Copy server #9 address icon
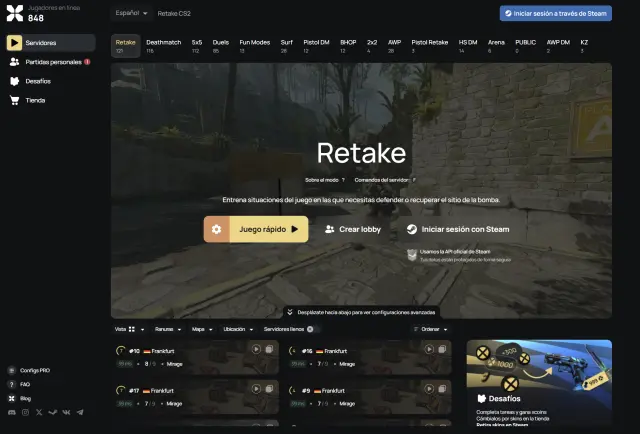Screen dimensions: 640x434 442,389
